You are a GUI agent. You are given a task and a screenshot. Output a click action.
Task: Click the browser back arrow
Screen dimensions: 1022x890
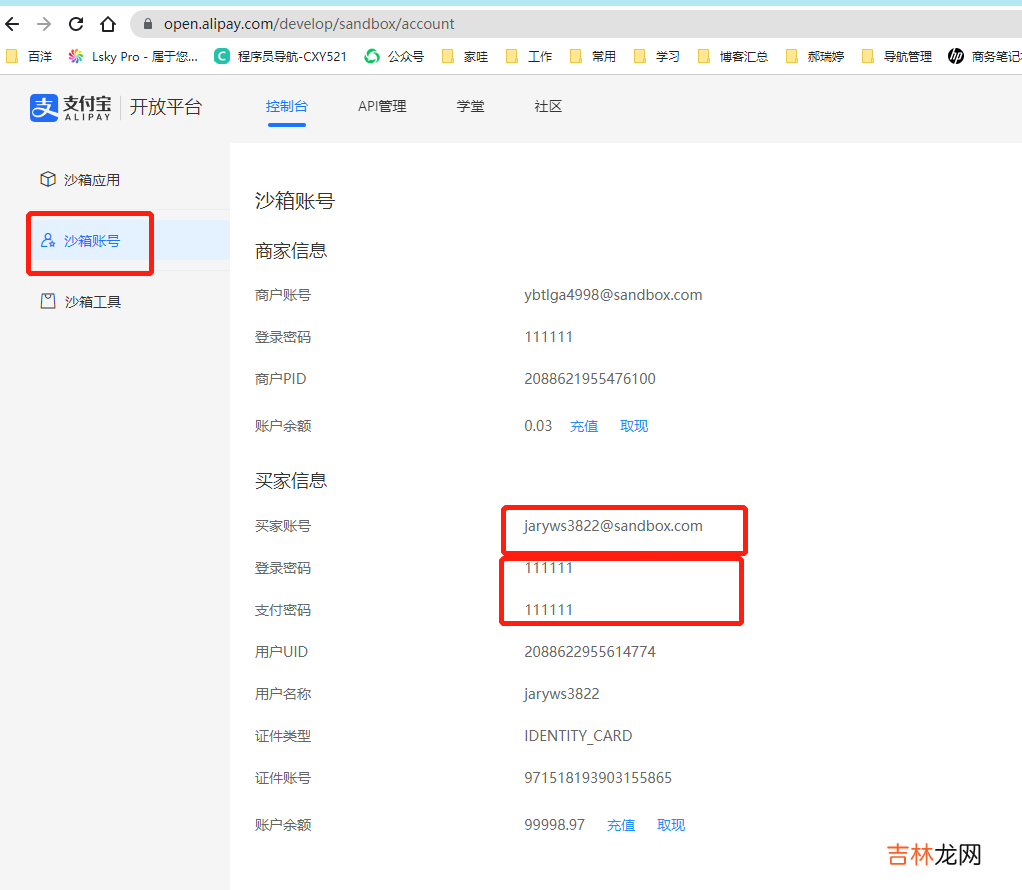pos(13,24)
